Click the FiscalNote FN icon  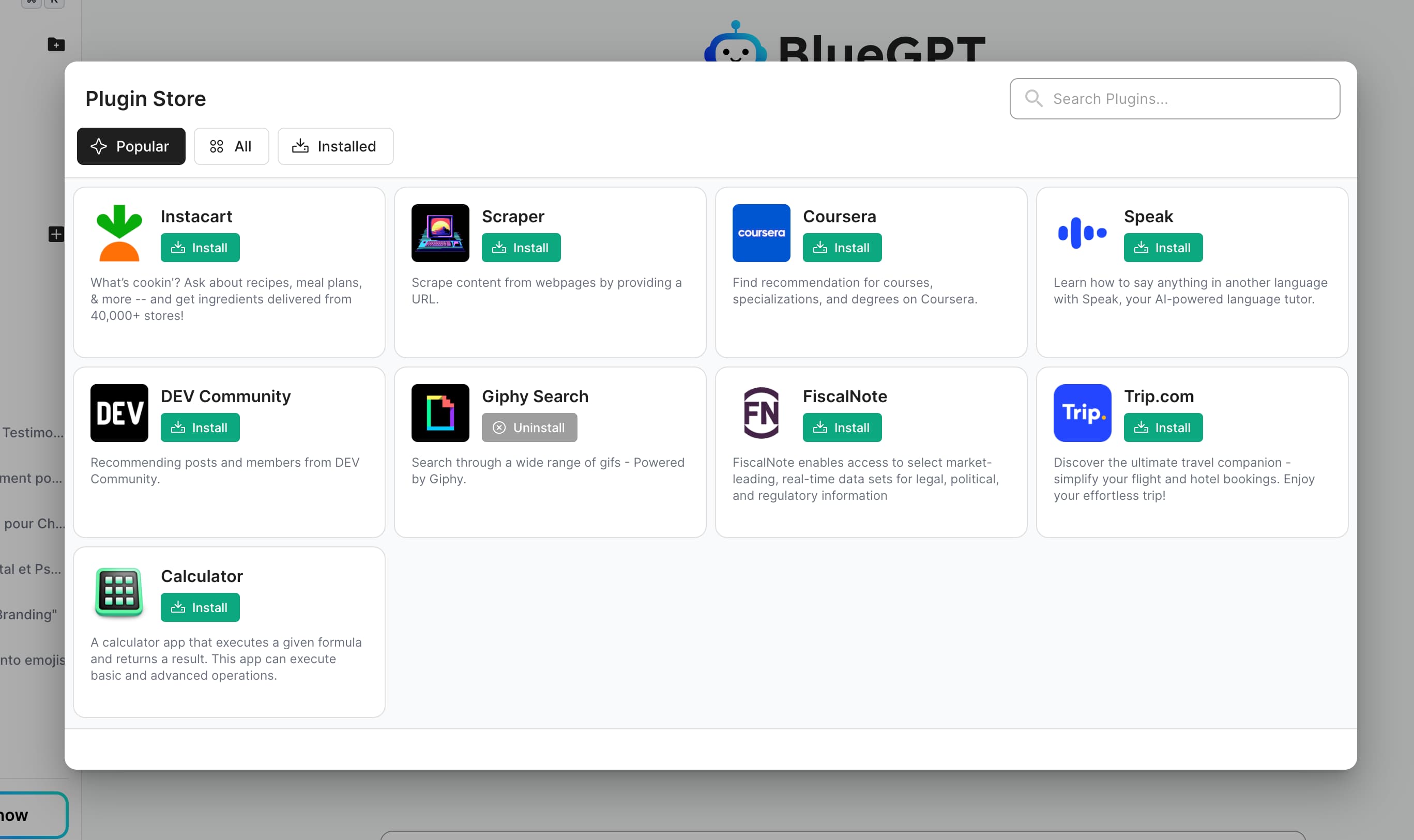pos(762,413)
